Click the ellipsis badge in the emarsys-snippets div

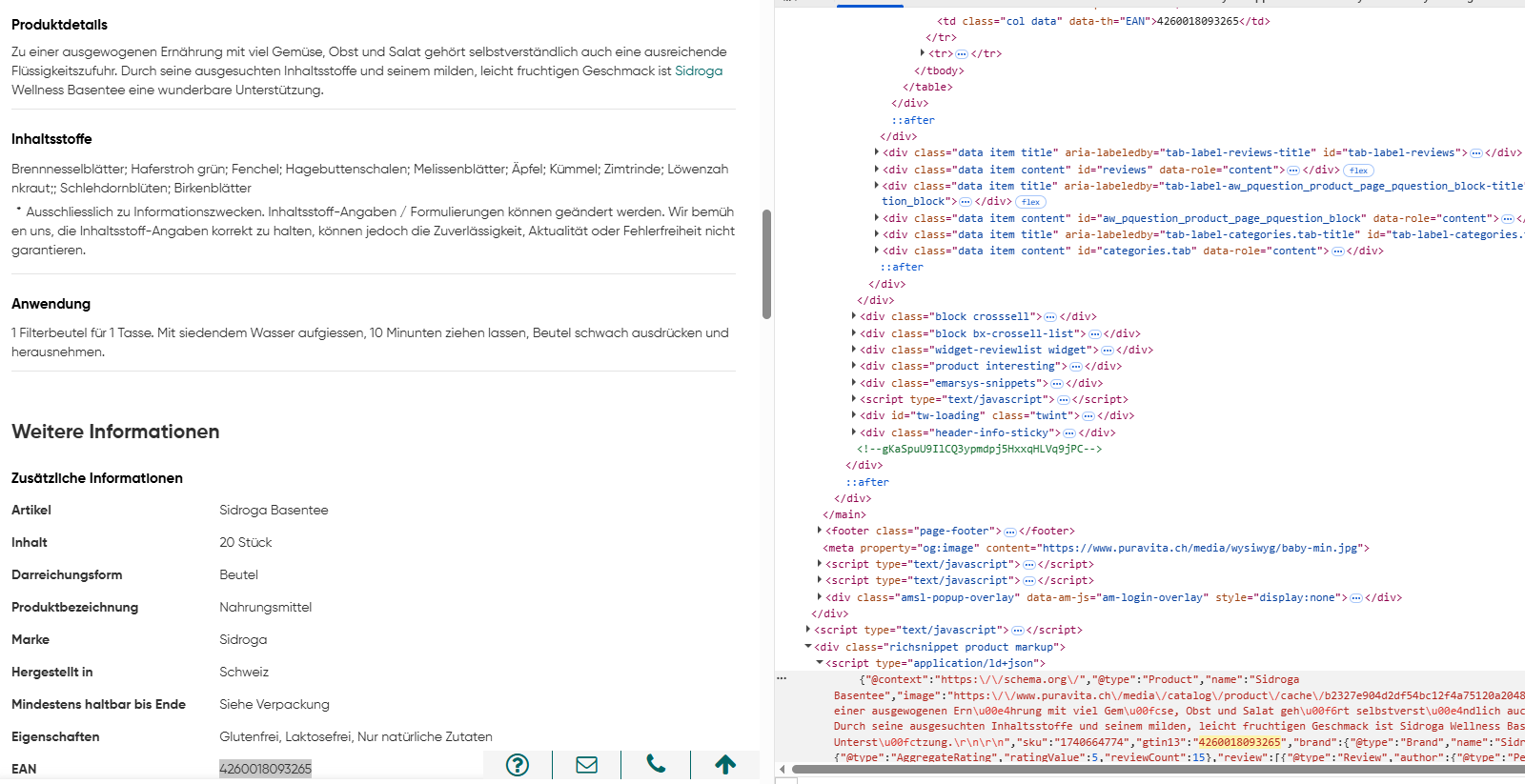tap(1056, 384)
